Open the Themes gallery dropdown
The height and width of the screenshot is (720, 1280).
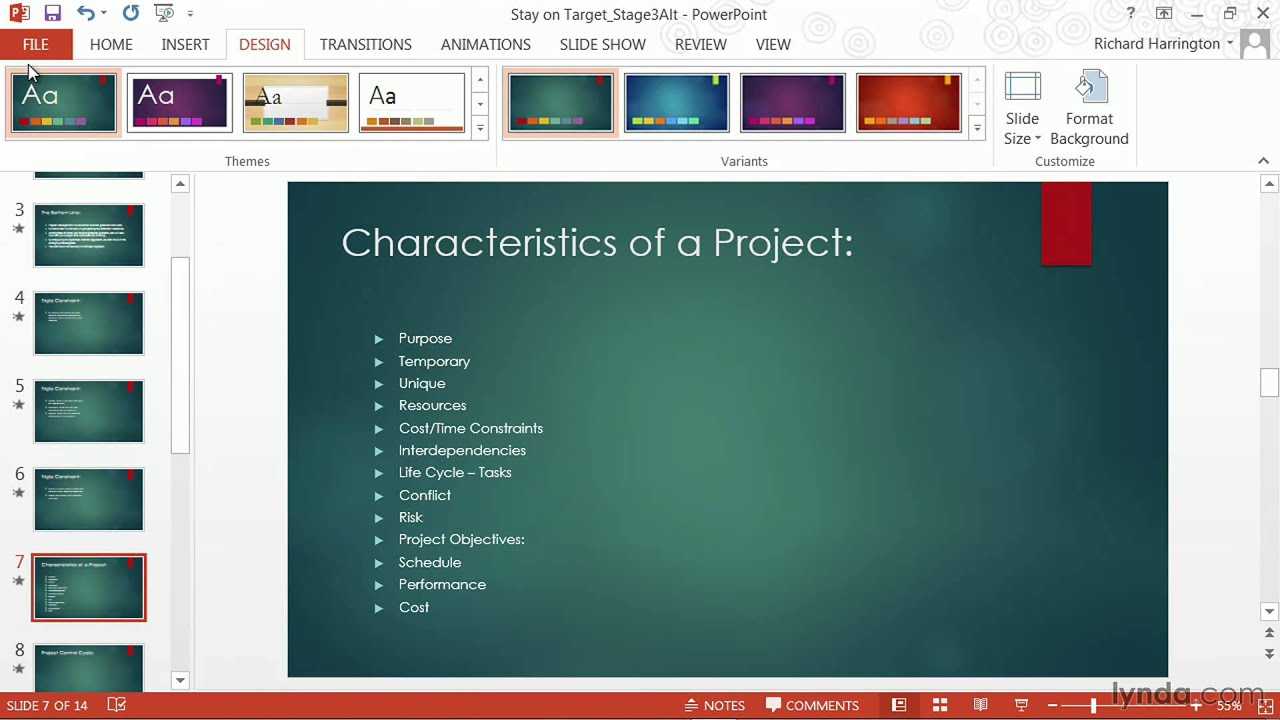click(479, 128)
